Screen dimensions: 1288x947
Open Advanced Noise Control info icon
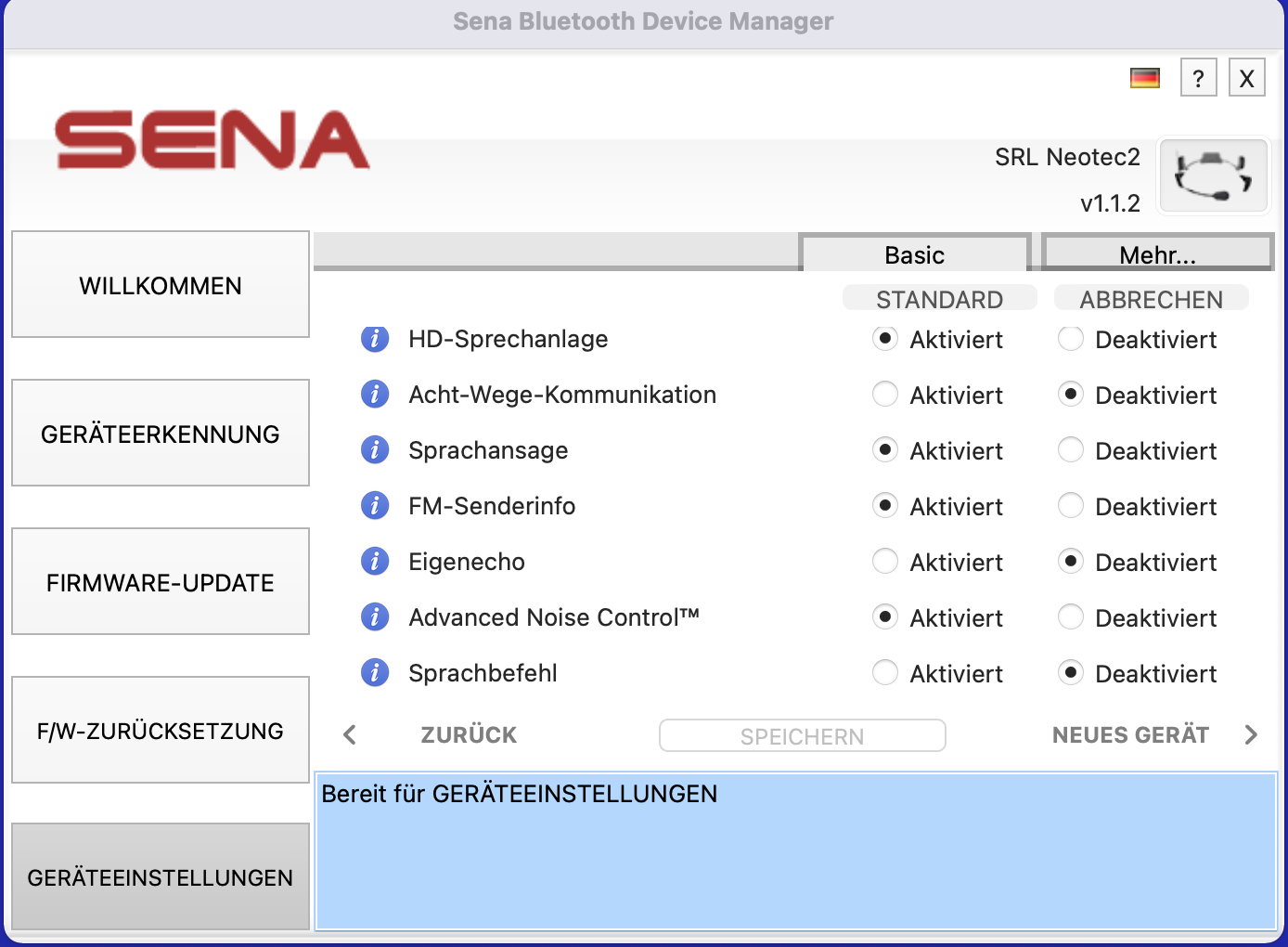tap(375, 617)
